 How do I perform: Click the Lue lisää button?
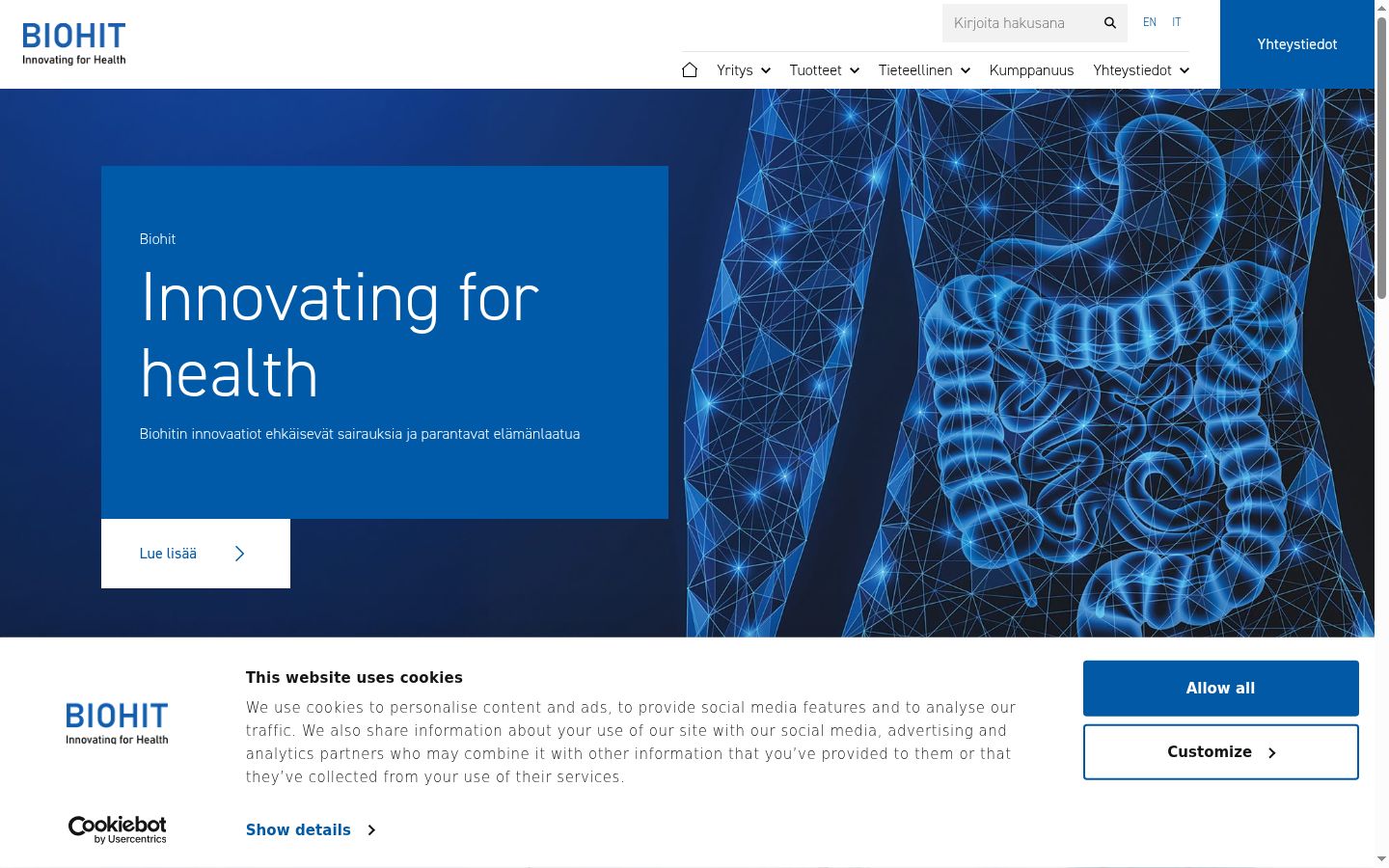[x=196, y=554]
